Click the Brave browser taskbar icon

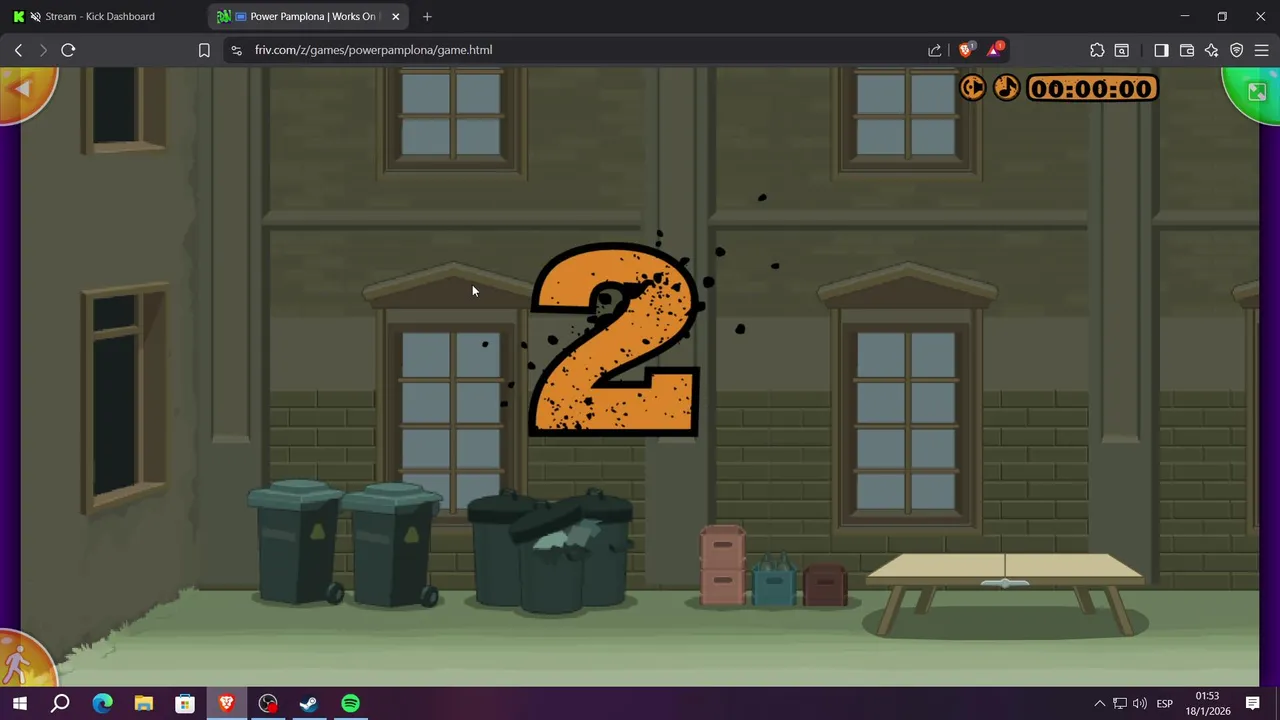point(226,704)
